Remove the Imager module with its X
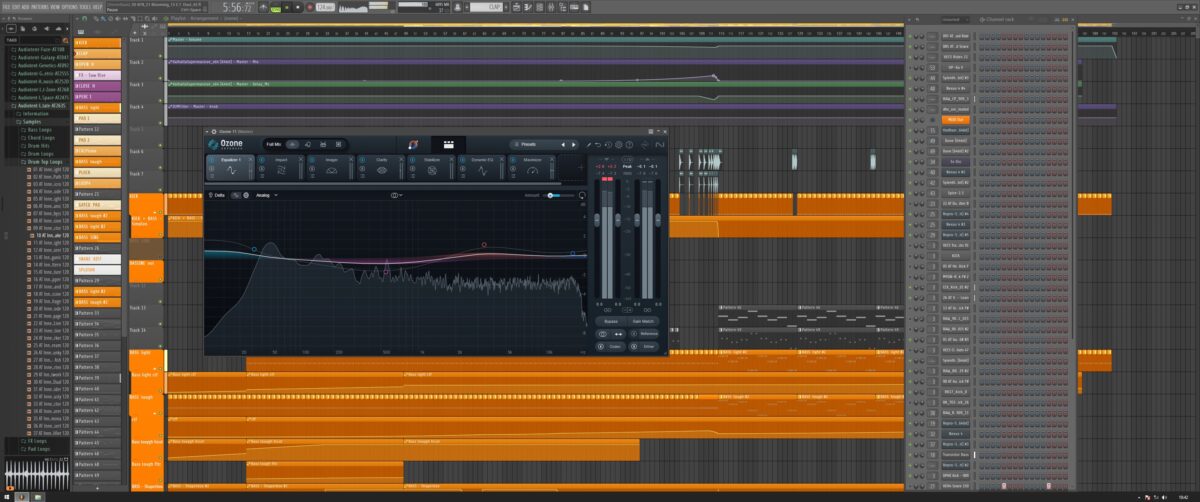This screenshot has height=502, width=1200. [351, 159]
